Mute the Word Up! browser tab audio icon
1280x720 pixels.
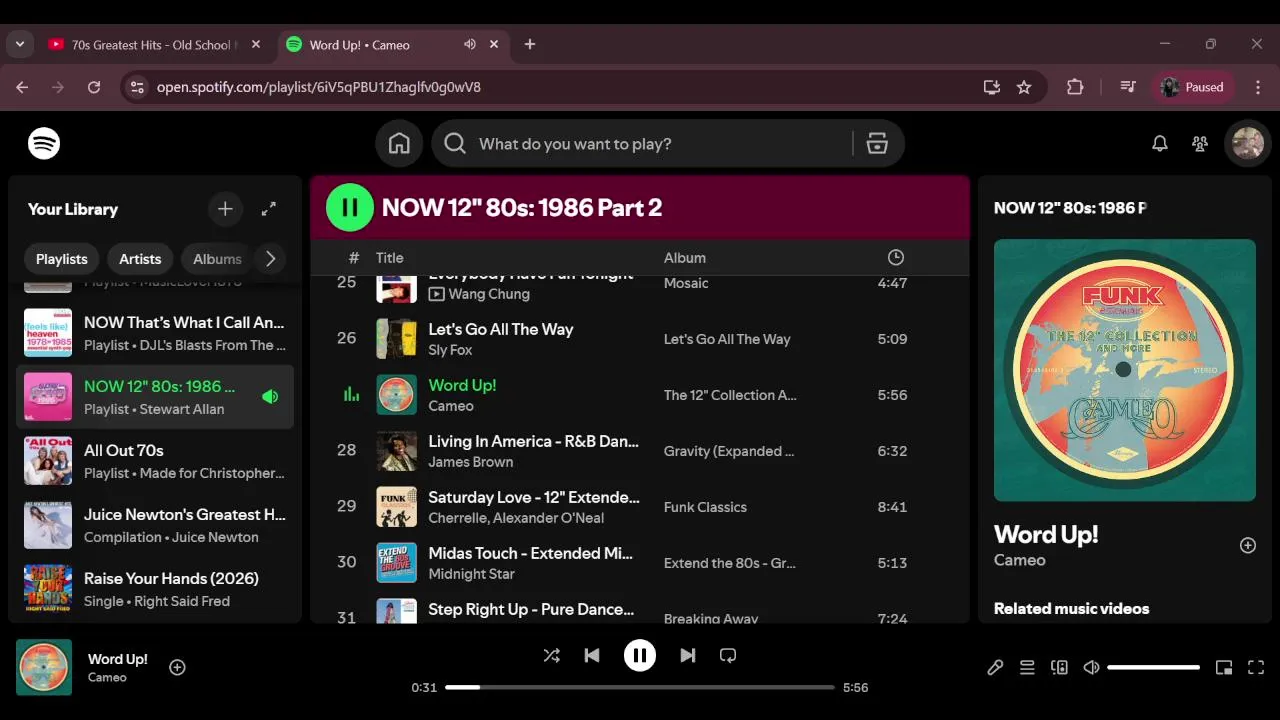(470, 45)
